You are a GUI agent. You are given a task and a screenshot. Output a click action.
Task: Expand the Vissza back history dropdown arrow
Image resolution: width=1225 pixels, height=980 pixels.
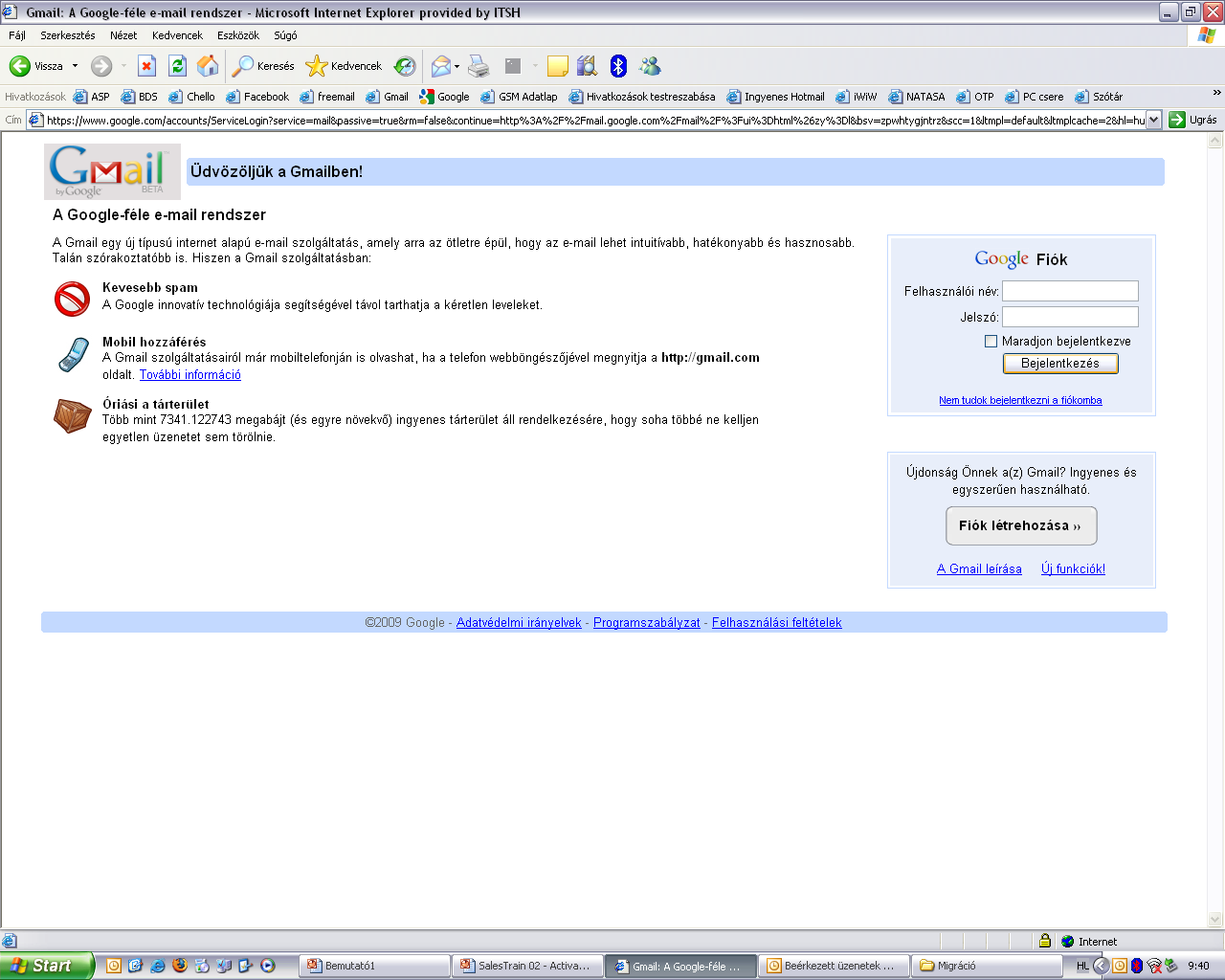click(x=75, y=66)
